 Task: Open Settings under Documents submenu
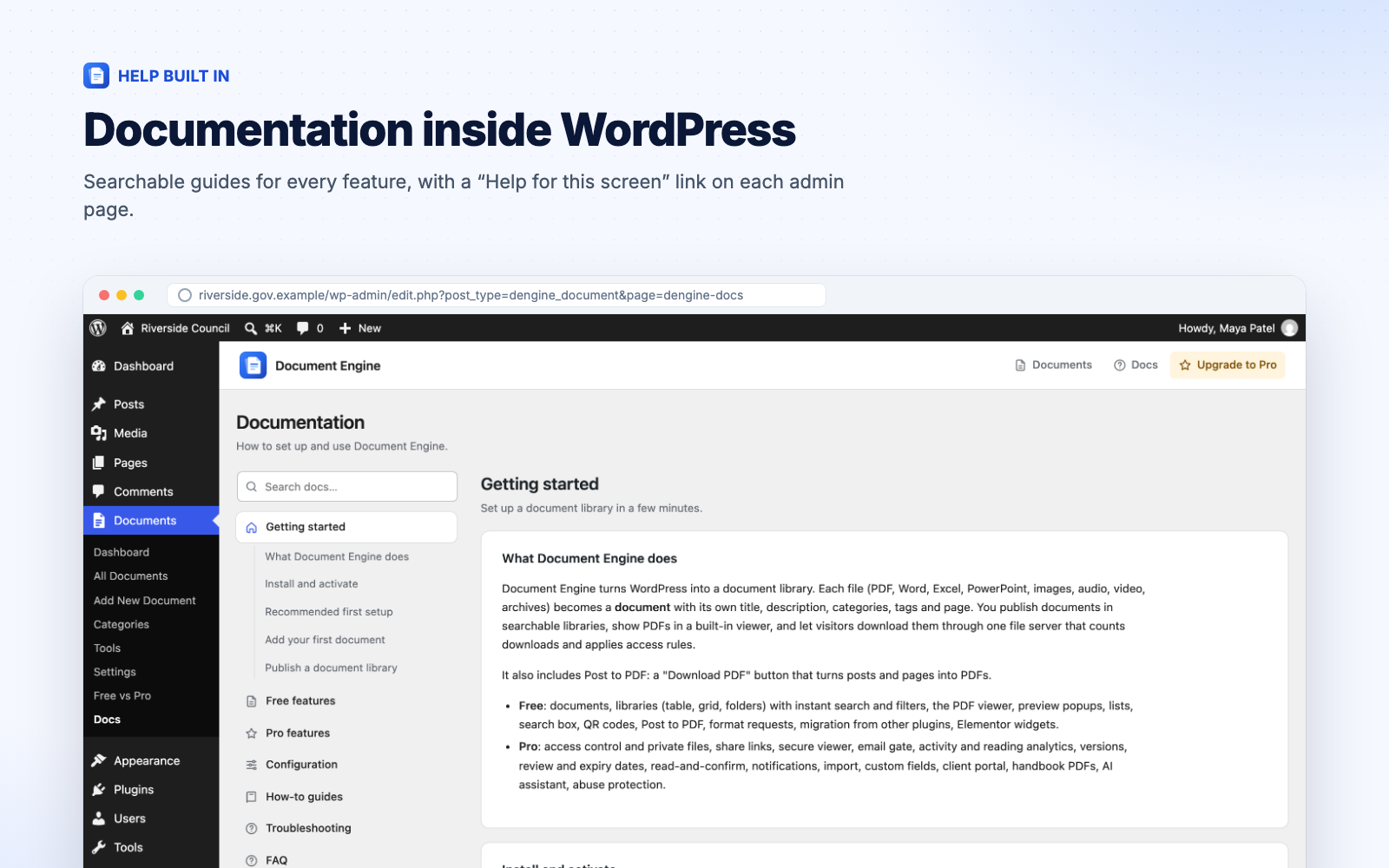[115, 672]
